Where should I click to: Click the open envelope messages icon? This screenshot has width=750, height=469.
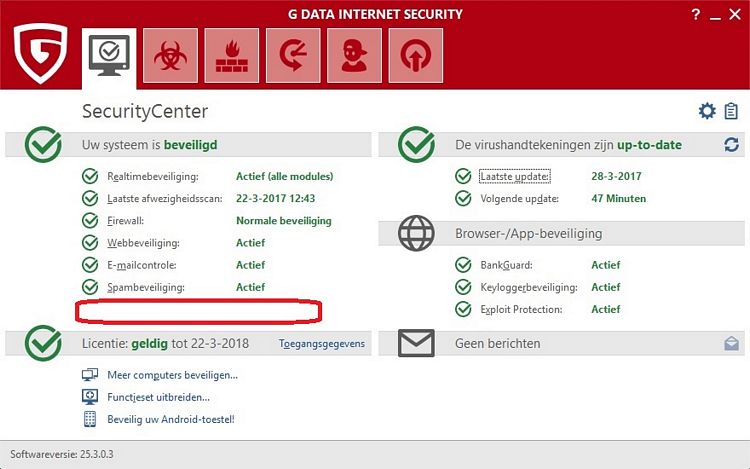[731, 343]
